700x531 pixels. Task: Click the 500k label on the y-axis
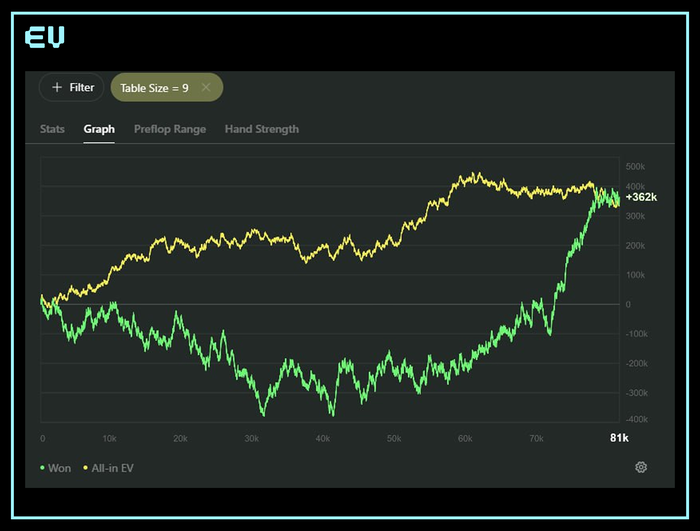click(x=635, y=167)
